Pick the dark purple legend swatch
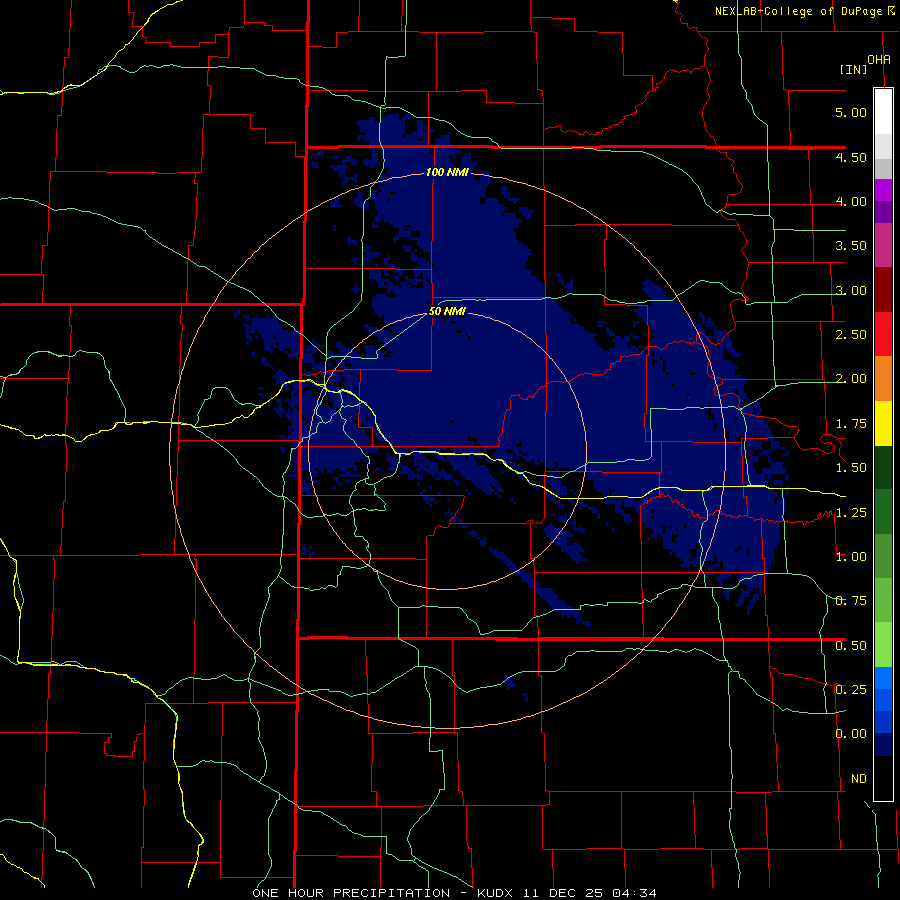Viewport: 900px width, 900px height. tap(883, 212)
